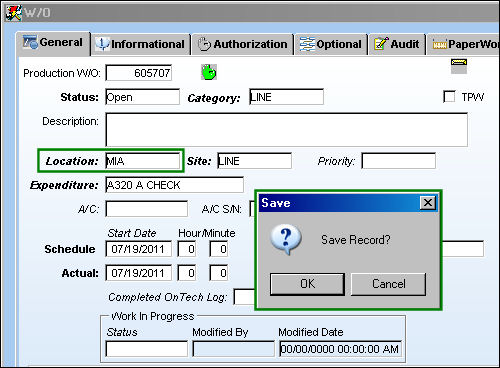
Task: Switch to the General tab
Action: click(53, 43)
